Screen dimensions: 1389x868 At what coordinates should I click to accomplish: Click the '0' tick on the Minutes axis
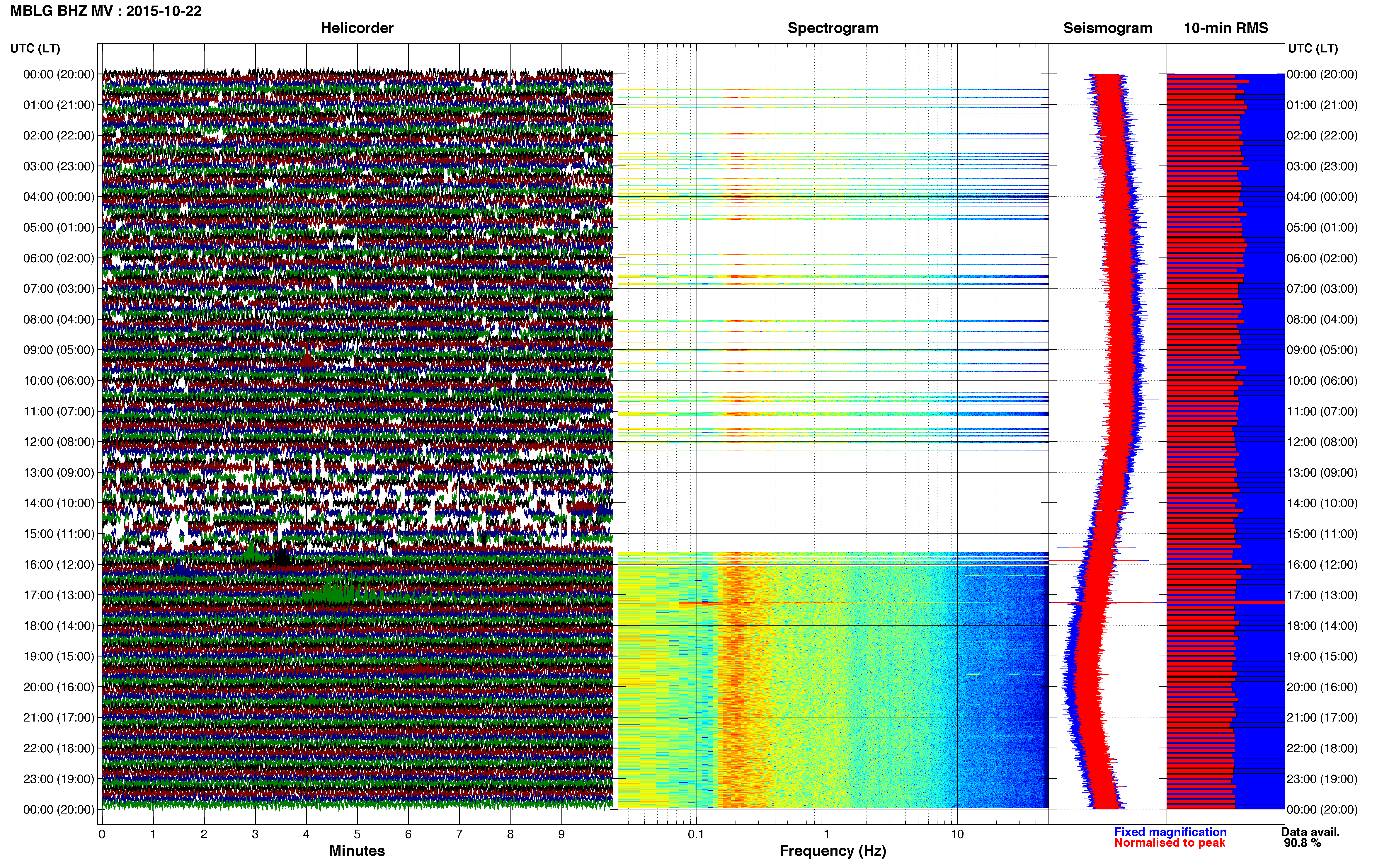click(102, 834)
